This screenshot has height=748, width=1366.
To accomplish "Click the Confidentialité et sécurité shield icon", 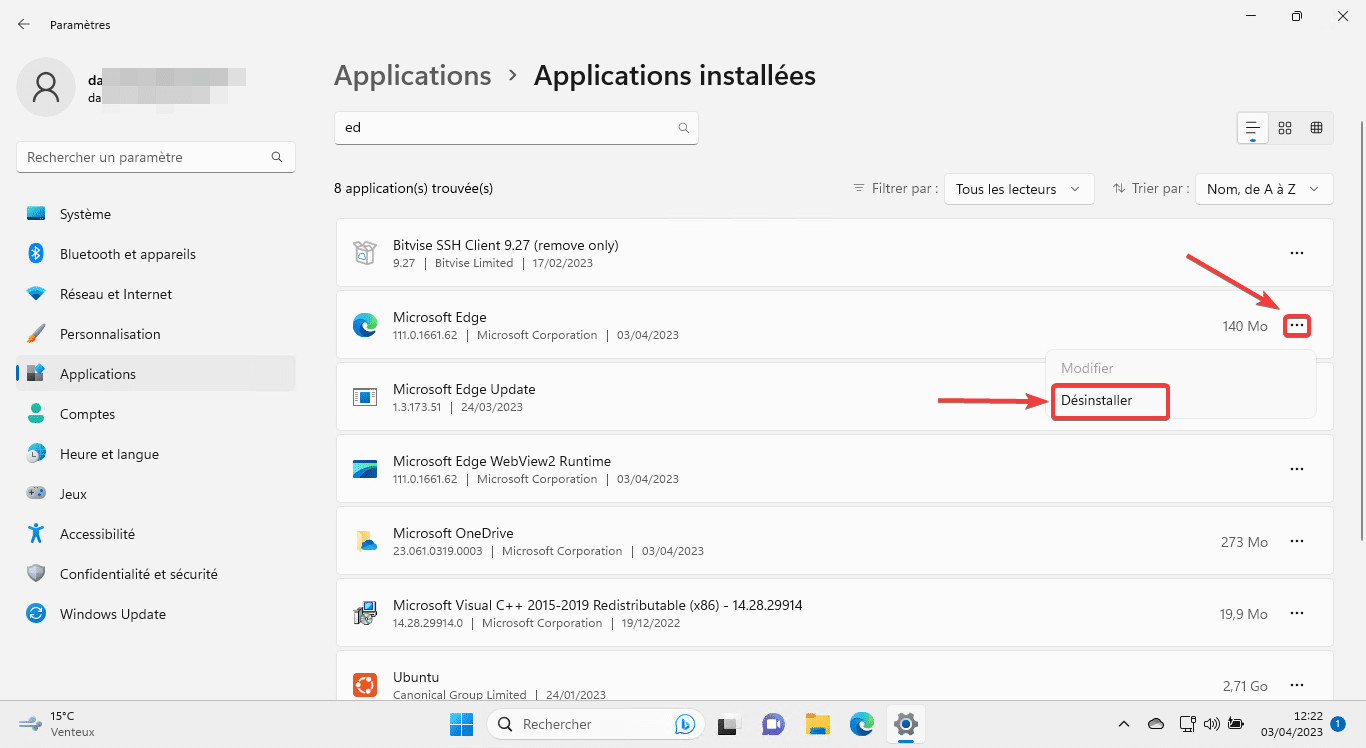I will click(36, 574).
